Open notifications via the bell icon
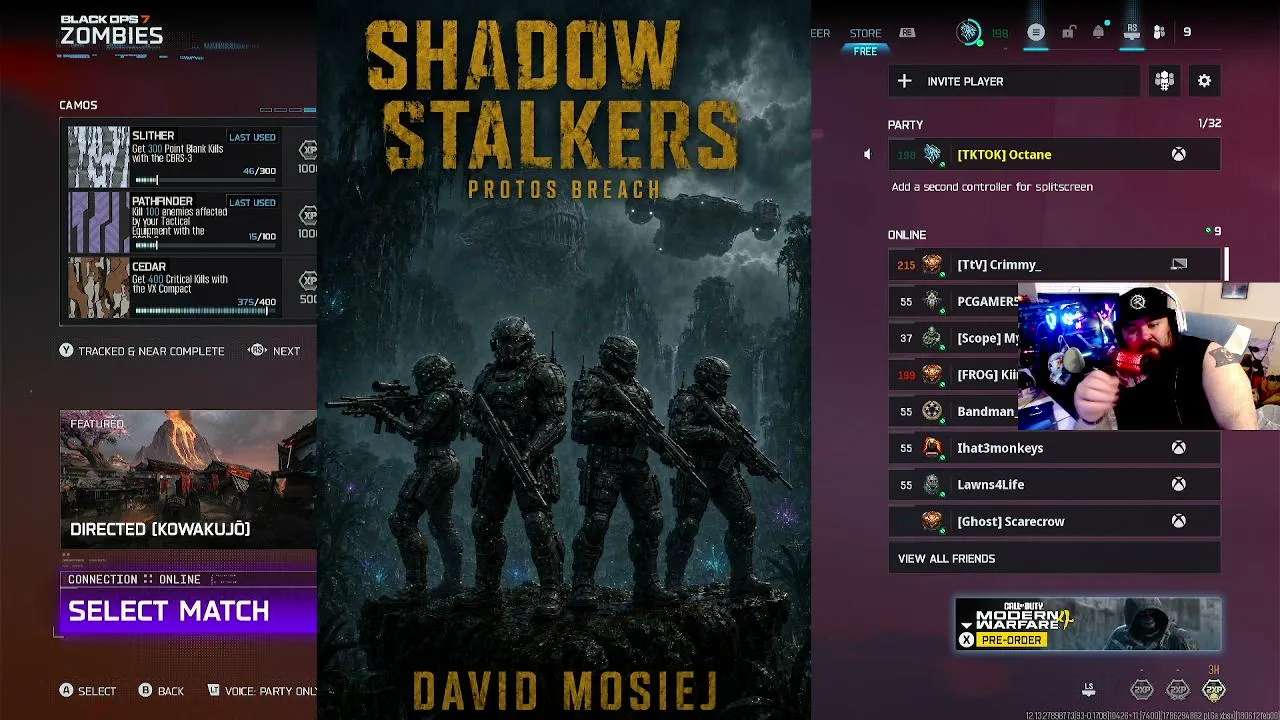This screenshot has height=720, width=1280. (x=1098, y=32)
